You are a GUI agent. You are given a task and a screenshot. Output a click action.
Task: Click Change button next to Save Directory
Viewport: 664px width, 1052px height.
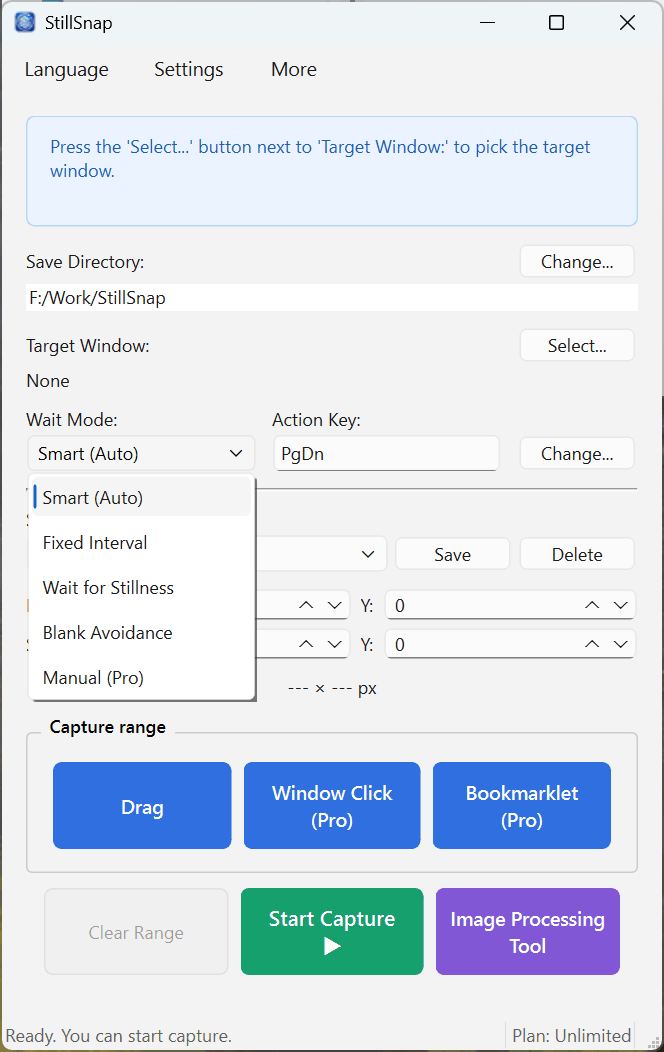pos(577,262)
